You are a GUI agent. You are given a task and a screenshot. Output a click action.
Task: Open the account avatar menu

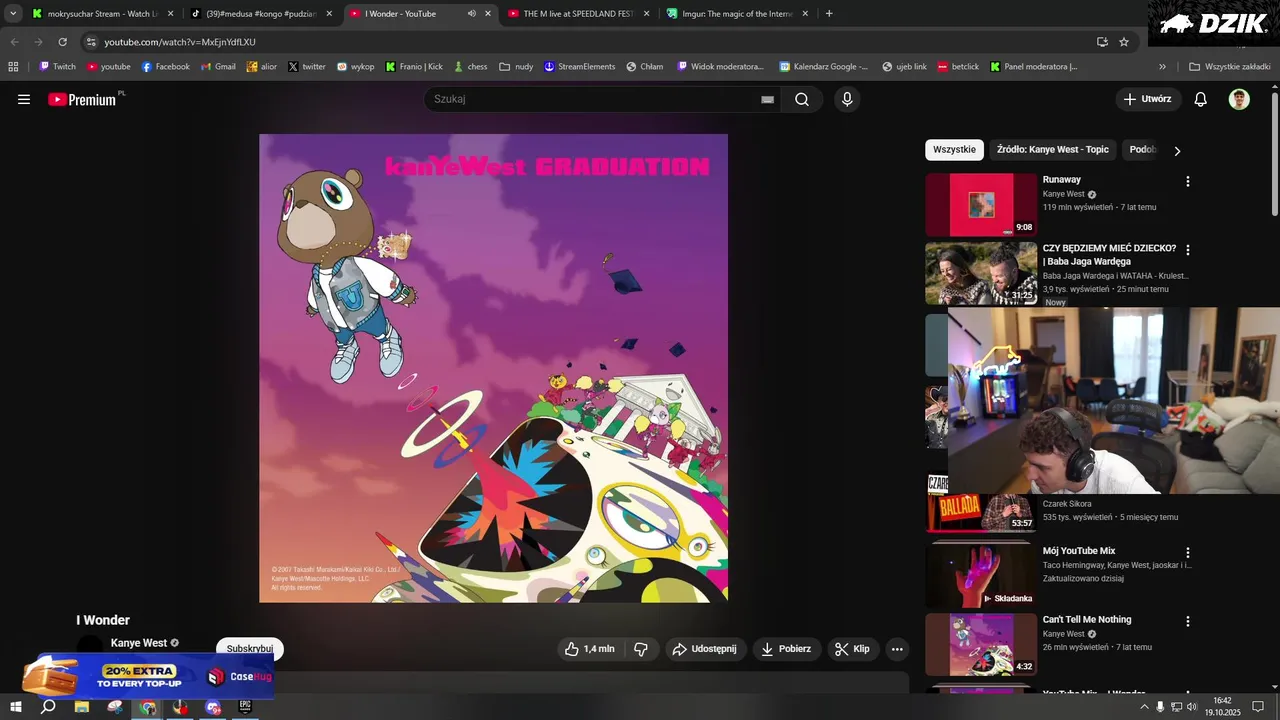tap(1239, 99)
